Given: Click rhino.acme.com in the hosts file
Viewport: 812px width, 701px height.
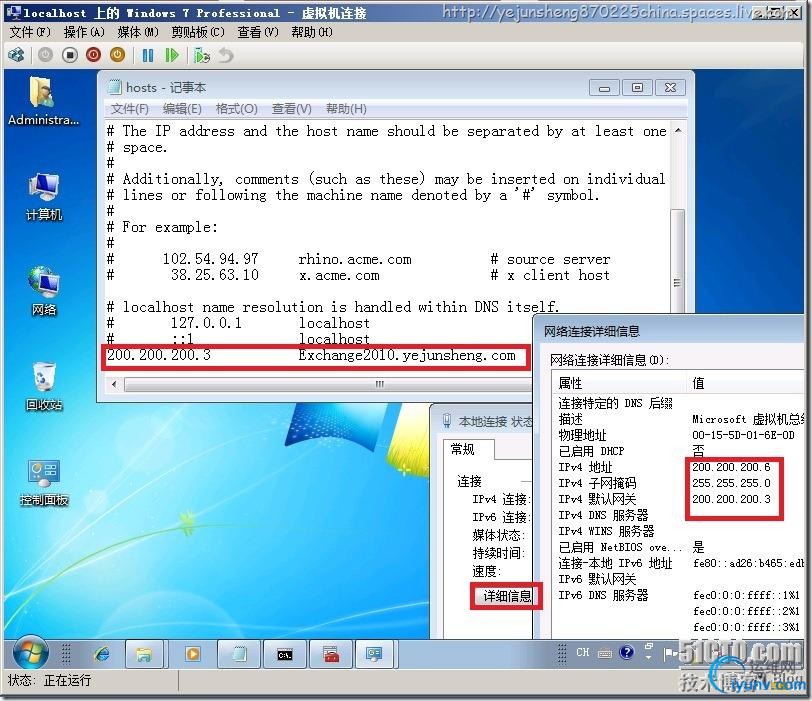Looking at the screenshot, I should coord(355,259).
